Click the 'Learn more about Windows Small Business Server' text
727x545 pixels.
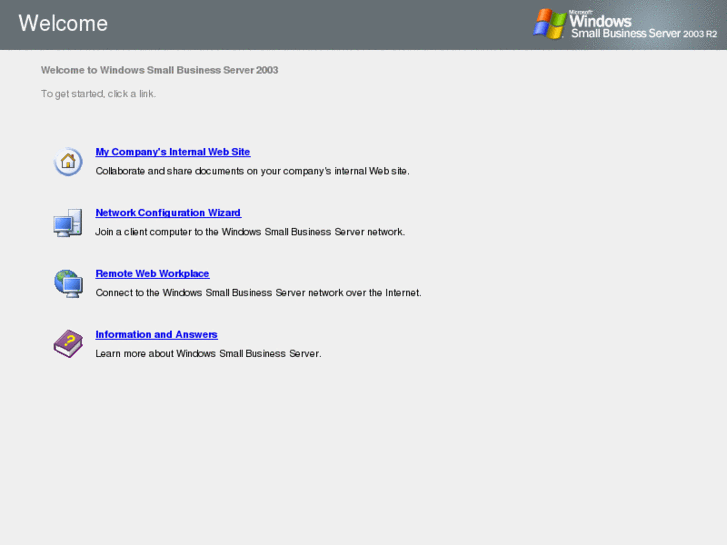pyautogui.click(x=208, y=353)
